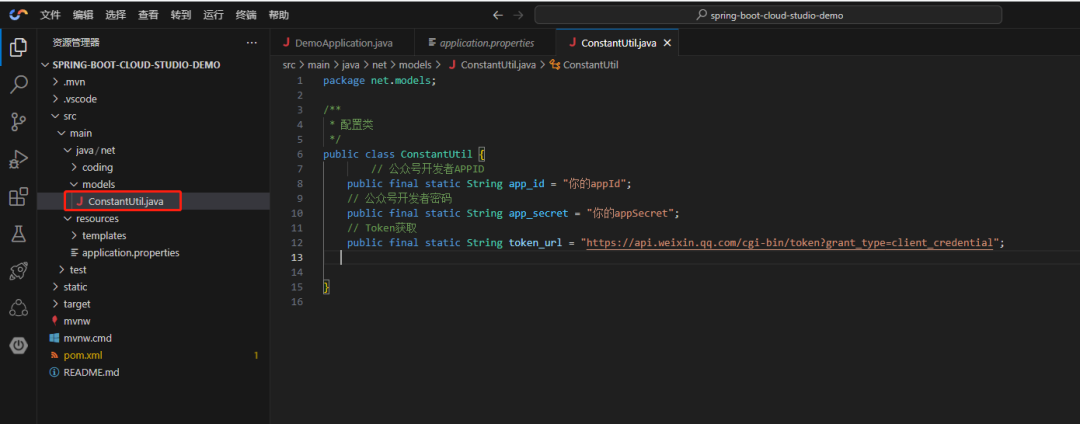Collapse the src folder
Screen dimensions: 1080x424
click(x=153, y=116)
